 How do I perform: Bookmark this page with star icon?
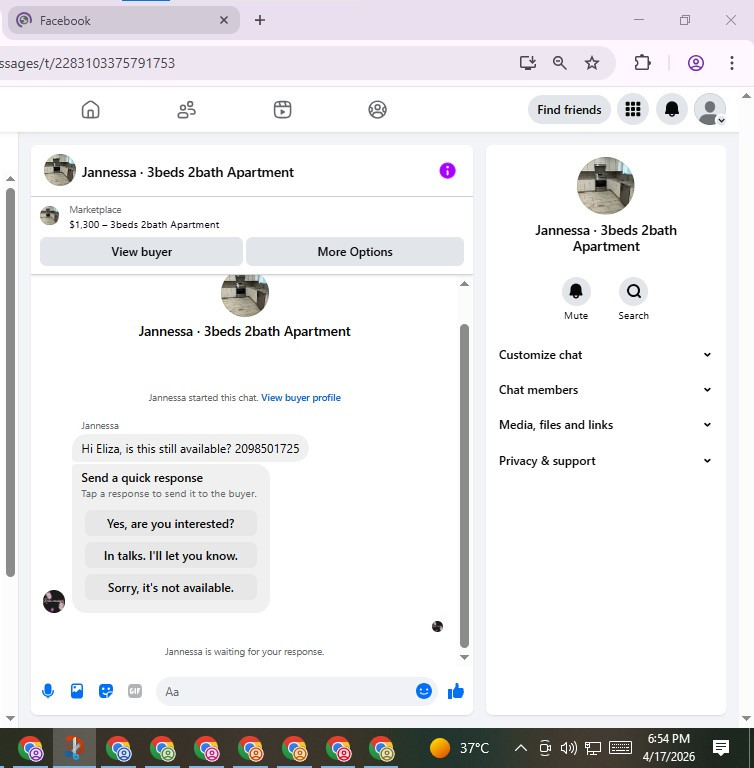pyautogui.click(x=592, y=63)
